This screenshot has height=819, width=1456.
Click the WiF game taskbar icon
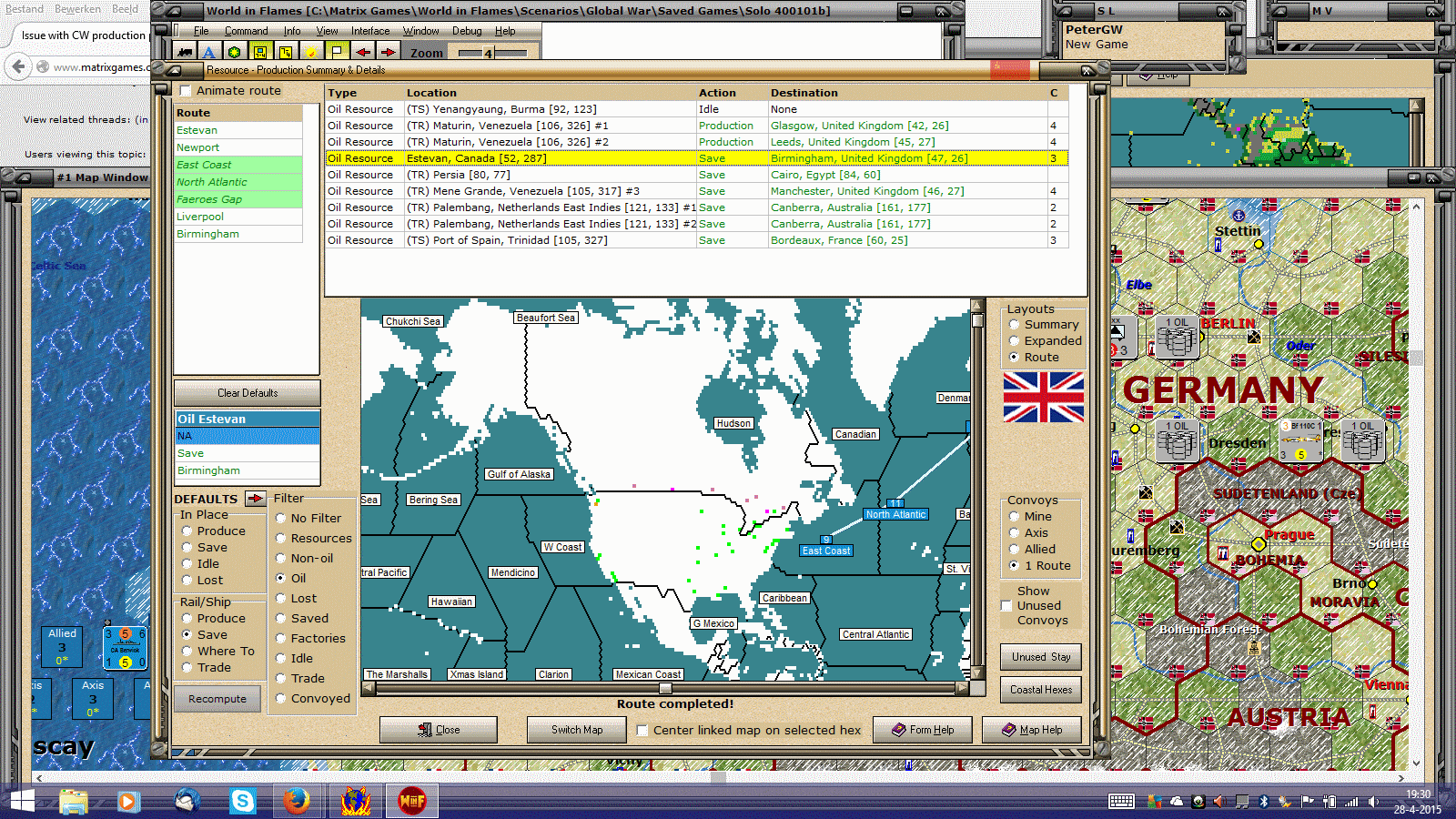[x=412, y=801]
